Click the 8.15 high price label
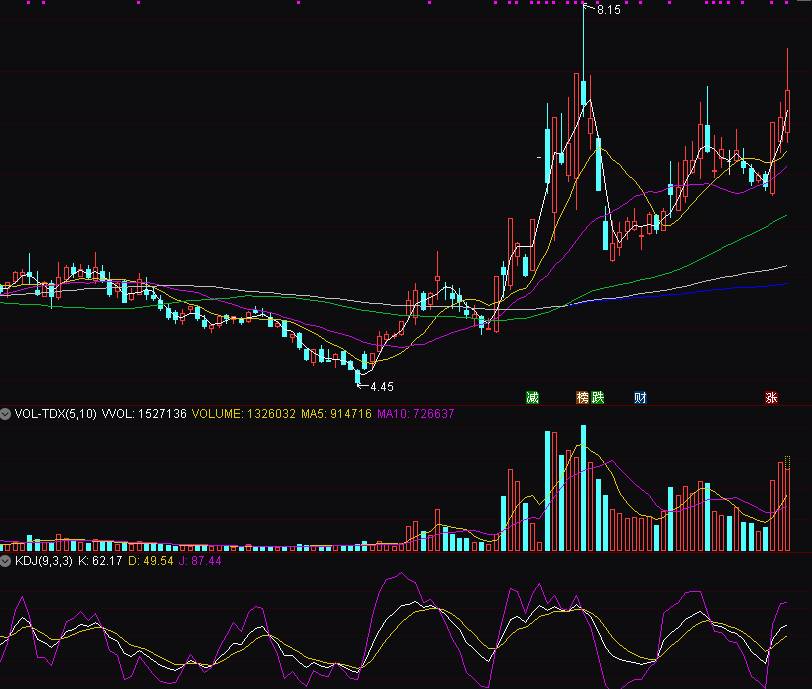This screenshot has width=812, height=689. 608,10
